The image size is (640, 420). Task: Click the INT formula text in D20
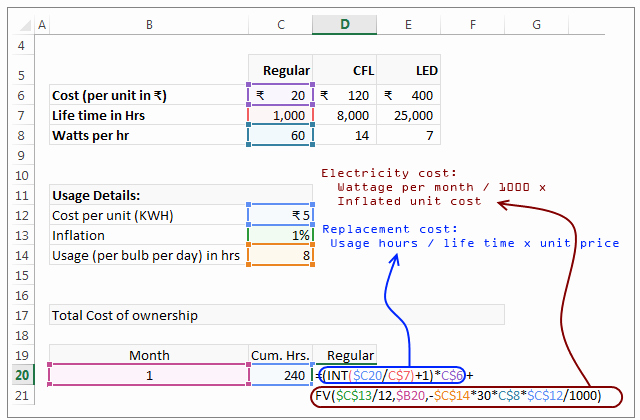[x=394, y=375]
